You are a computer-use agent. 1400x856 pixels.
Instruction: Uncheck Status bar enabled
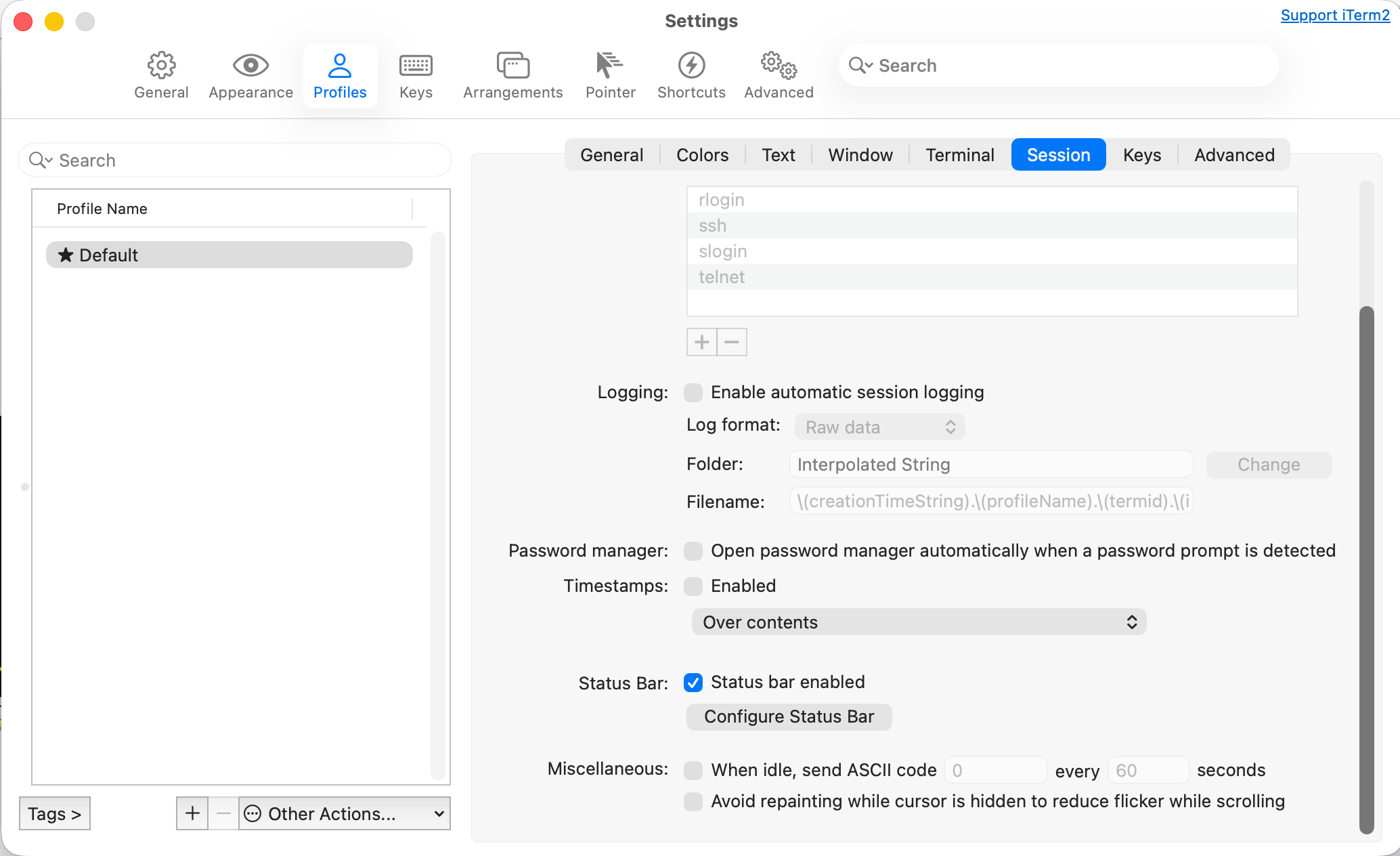click(693, 683)
